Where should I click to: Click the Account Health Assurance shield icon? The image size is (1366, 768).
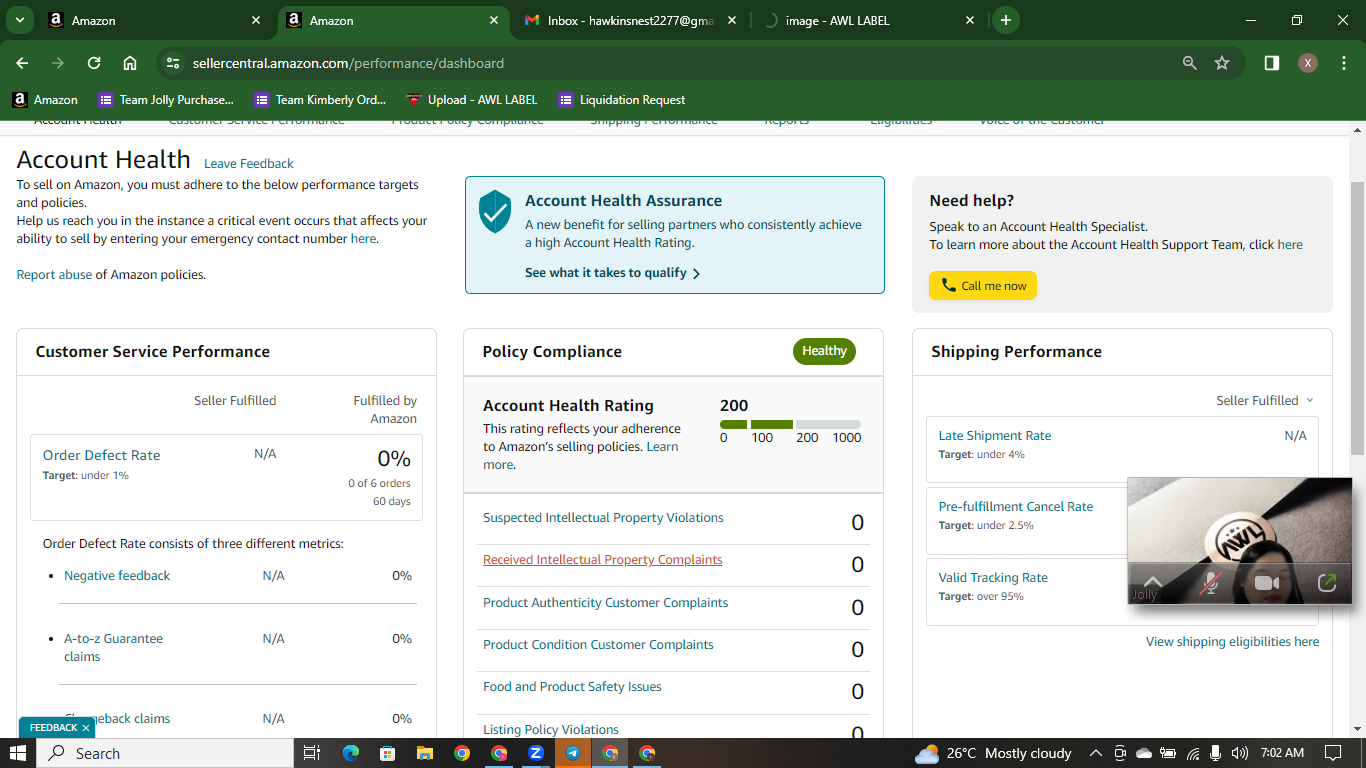[x=495, y=212]
